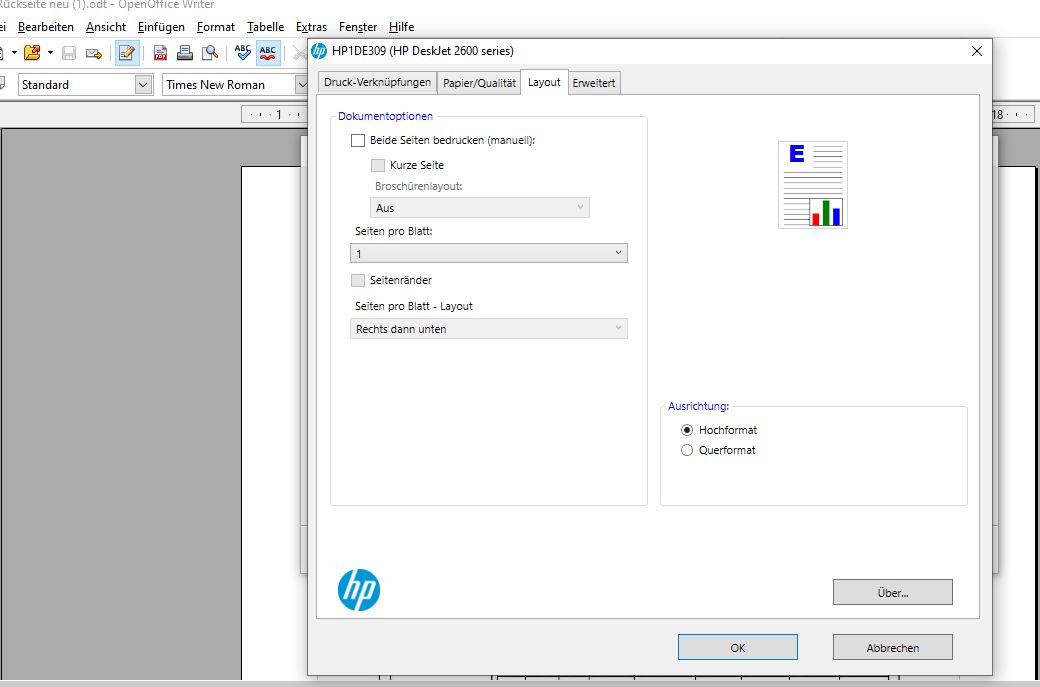Open the Ansicht menu
This screenshot has width=1040, height=687.
click(x=105, y=27)
